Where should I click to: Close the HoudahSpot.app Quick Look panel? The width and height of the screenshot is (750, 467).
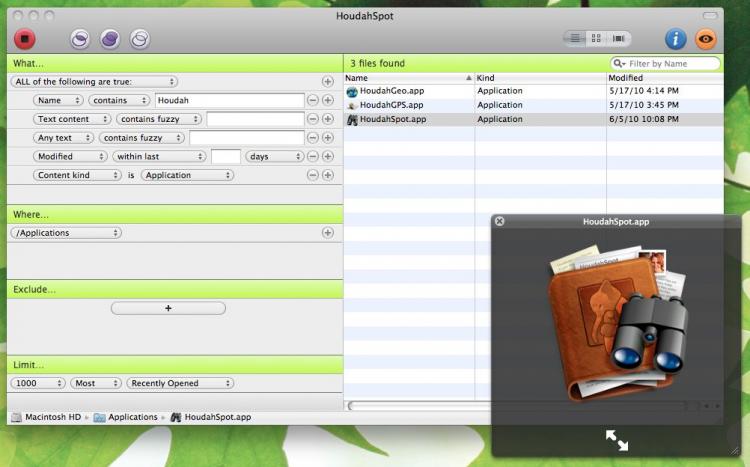[499, 221]
